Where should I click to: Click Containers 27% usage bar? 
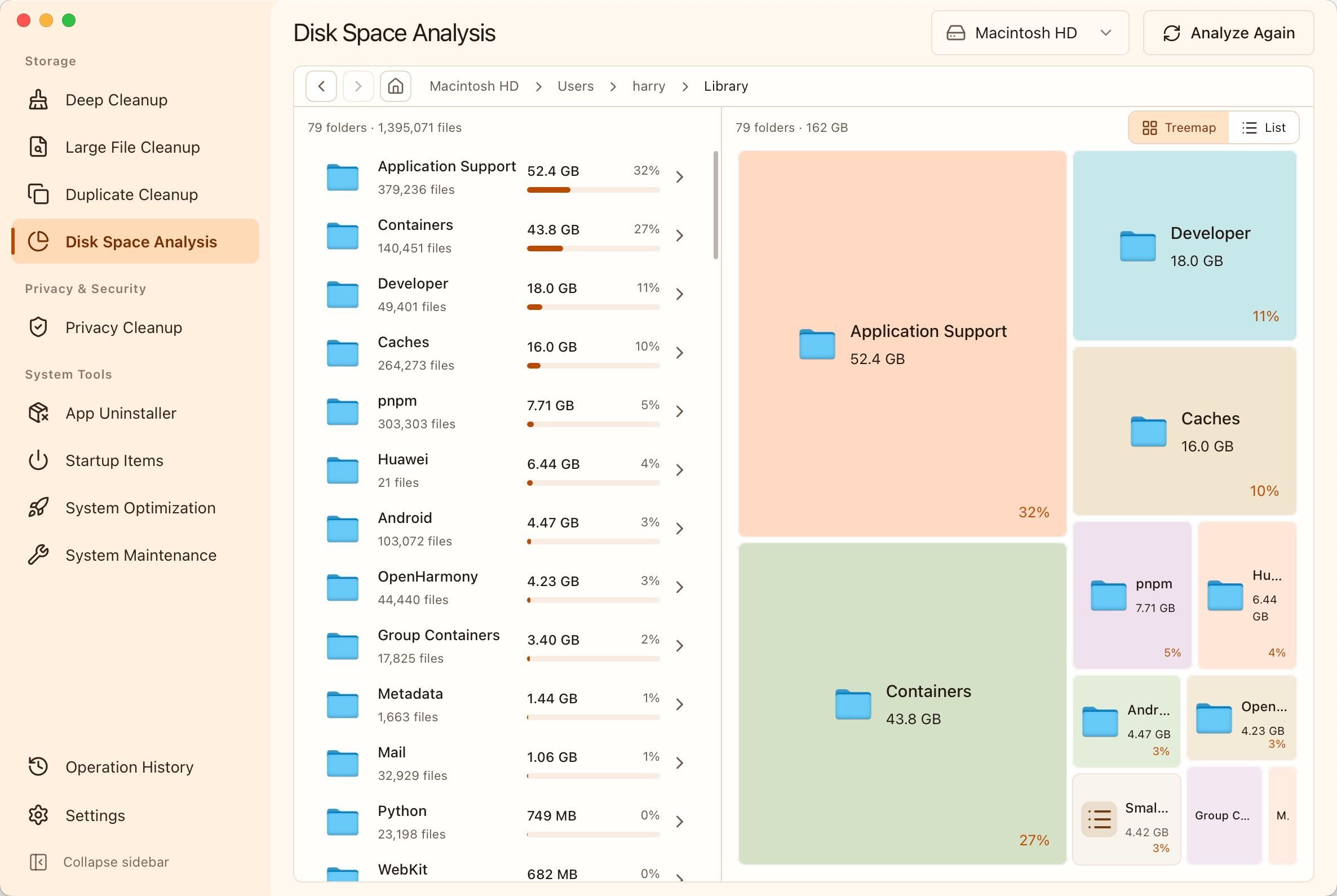(x=594, y=249)
